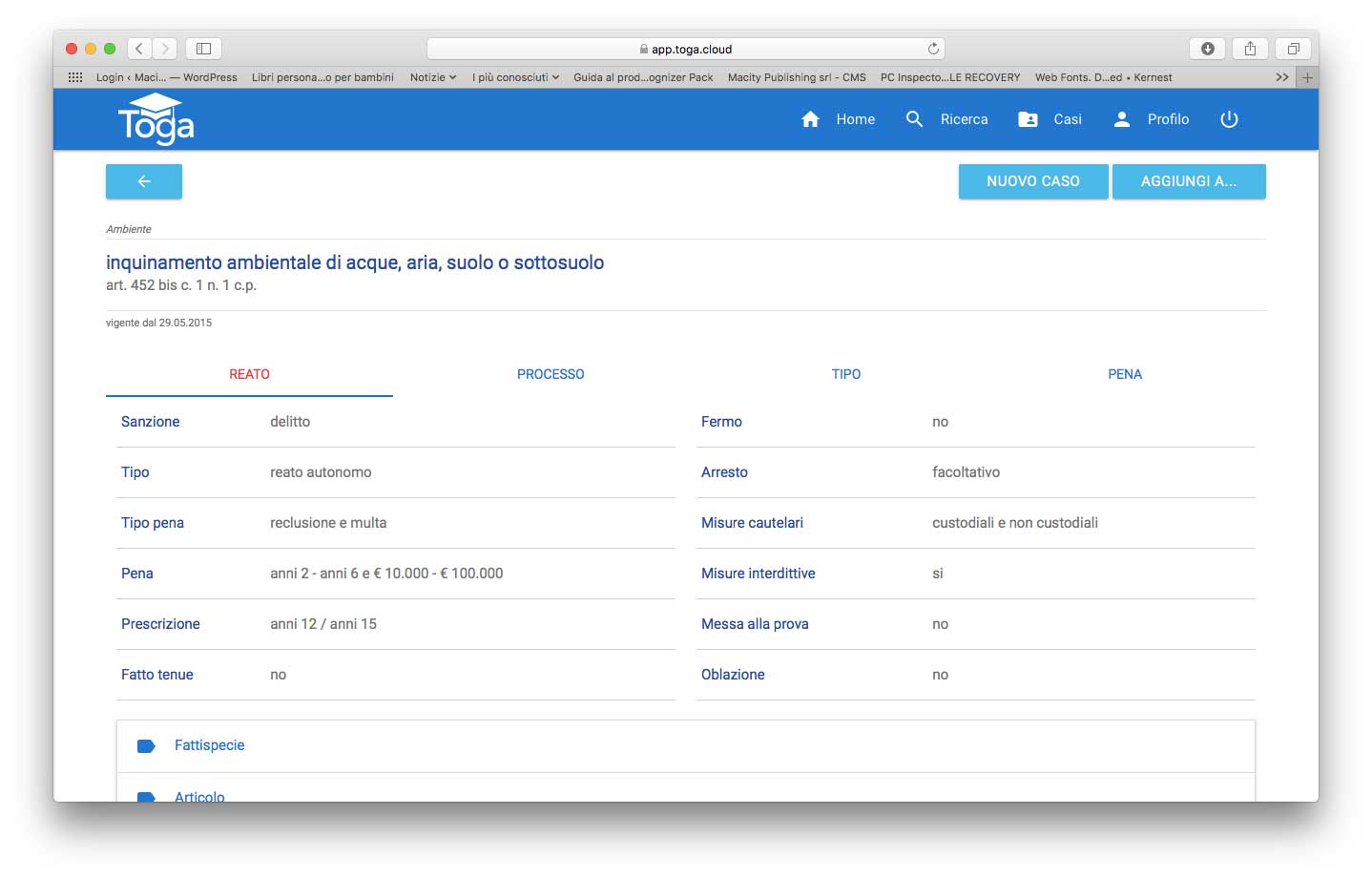
Task: Click the 'Ambiente' category label
Action: pyautogui.click(x=129, y=229)
